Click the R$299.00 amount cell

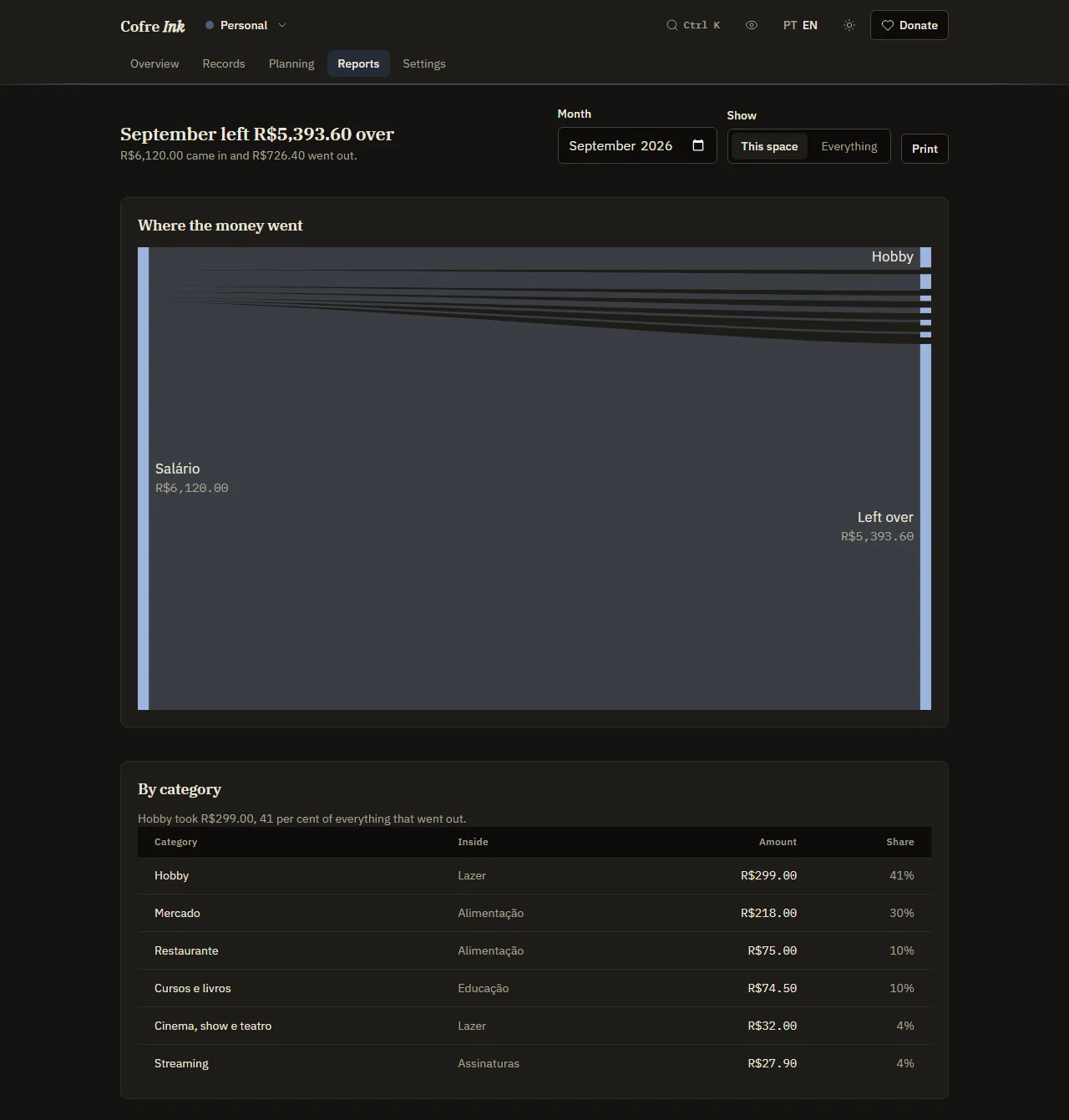(x=768, y=875)
